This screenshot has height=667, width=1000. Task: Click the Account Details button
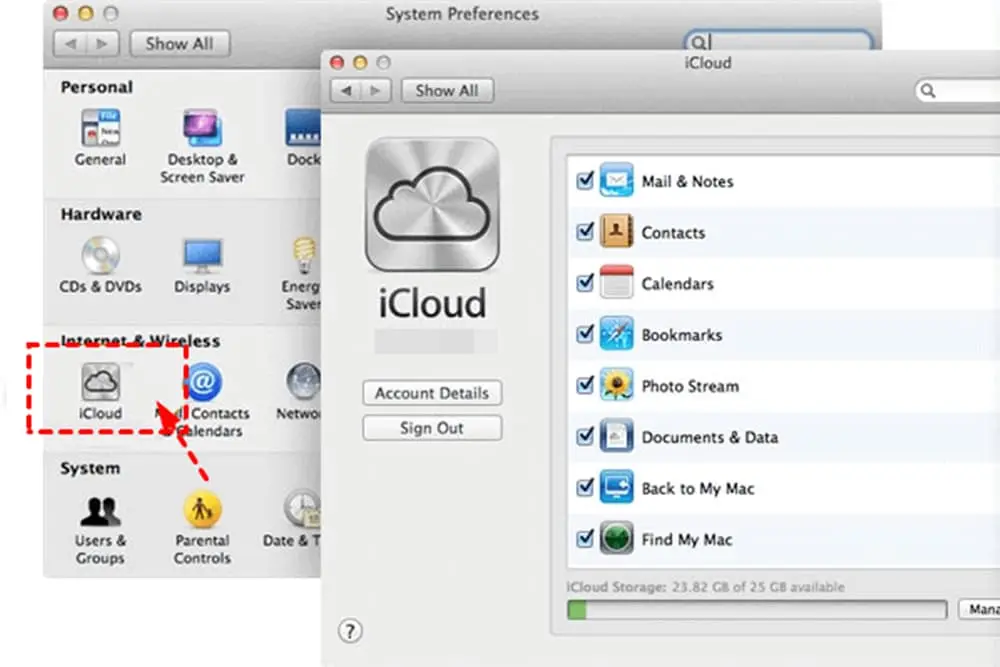click(431, 393)
